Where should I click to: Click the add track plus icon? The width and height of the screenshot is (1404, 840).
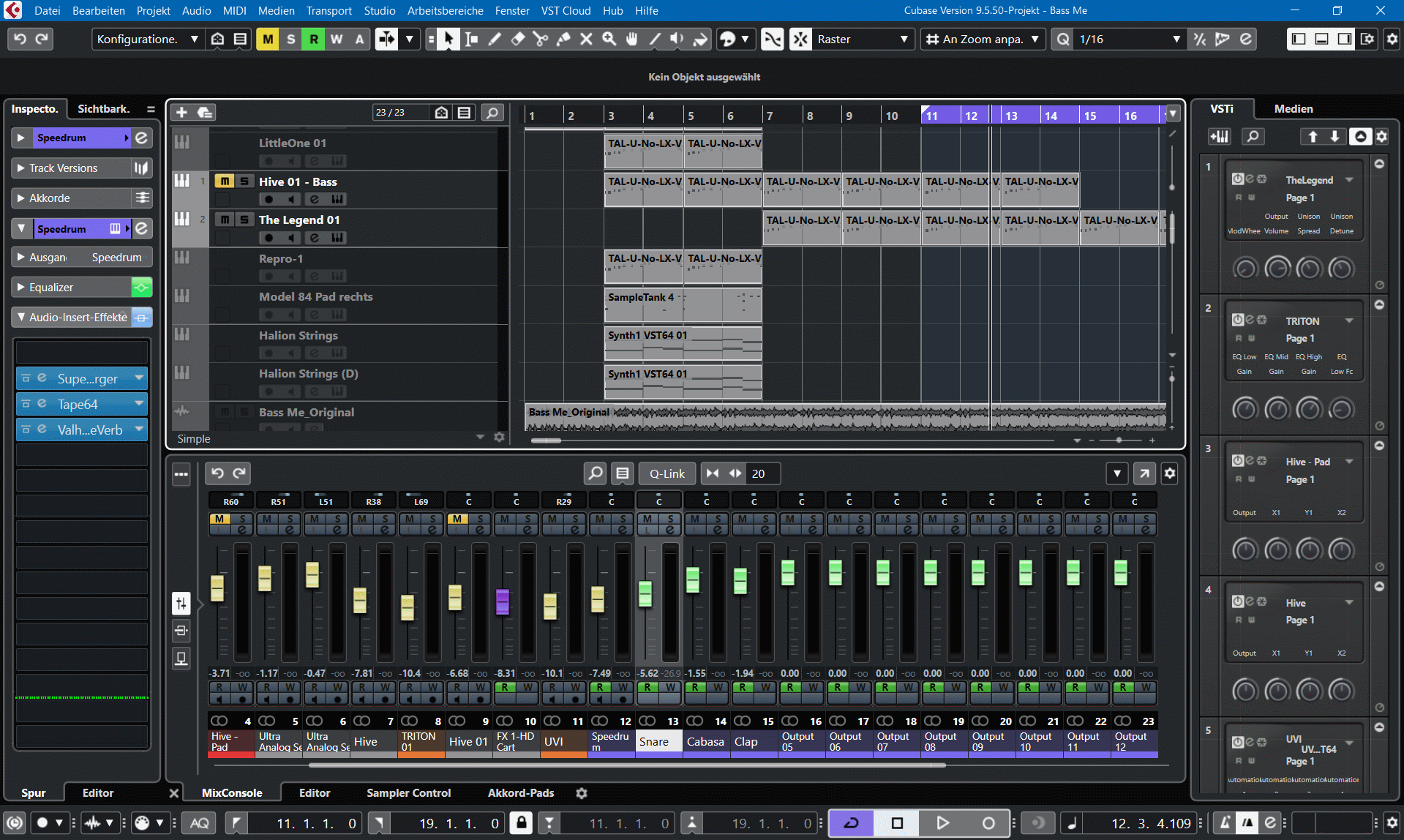pyautogui.click(x=182, y=112)
